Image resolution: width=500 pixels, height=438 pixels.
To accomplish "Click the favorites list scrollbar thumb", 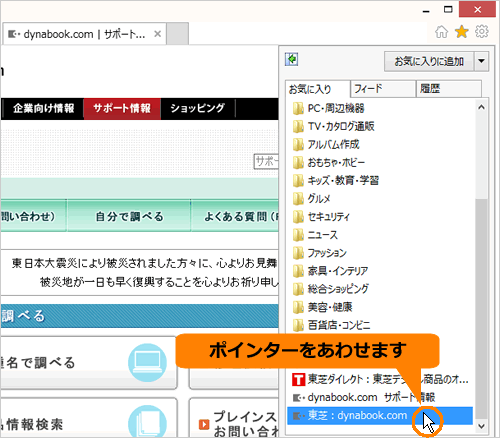I will (x=481, y=308).
